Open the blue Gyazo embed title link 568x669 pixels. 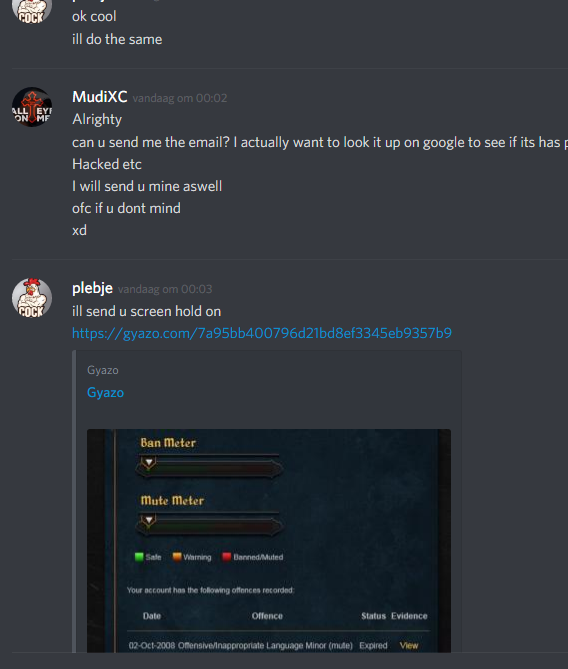[x=105, y=393]
